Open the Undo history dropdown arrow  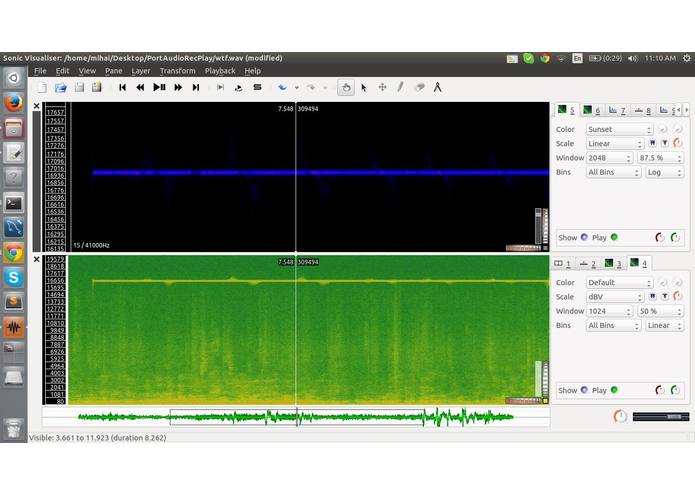pyautogui.click(x=297, y=88)
